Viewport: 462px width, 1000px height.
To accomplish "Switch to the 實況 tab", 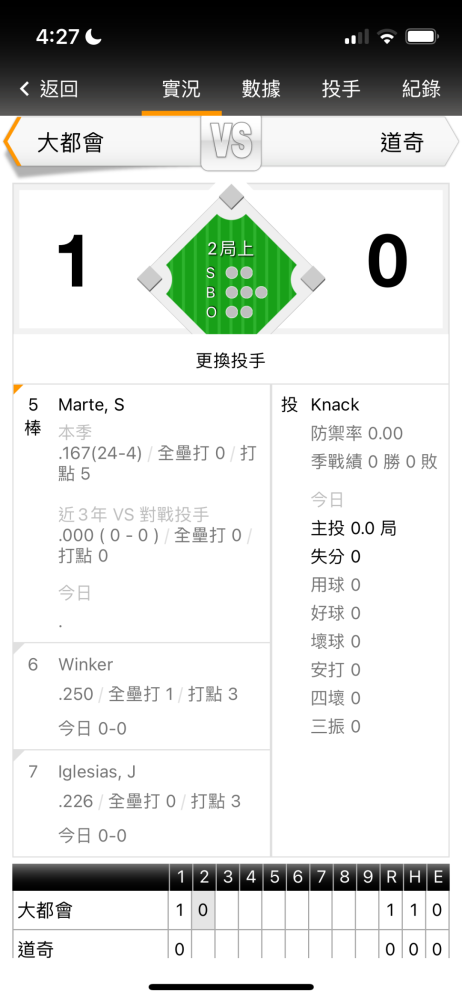I will (x=181, y=89).
